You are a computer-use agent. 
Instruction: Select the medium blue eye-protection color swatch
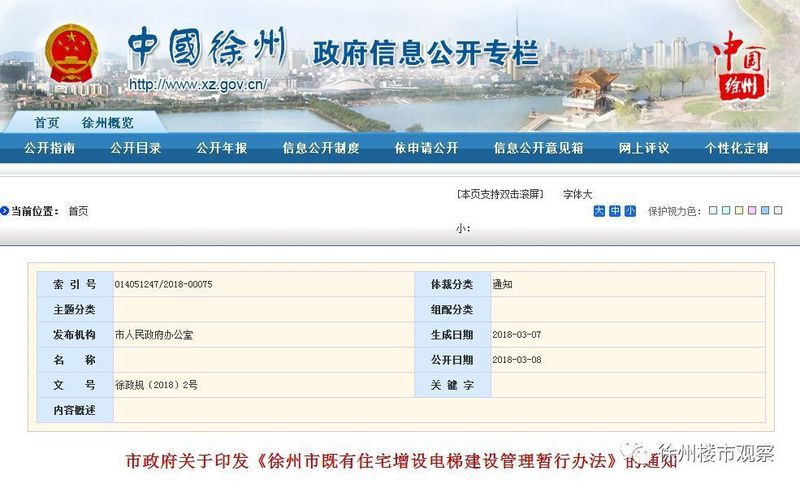[765, 210]
